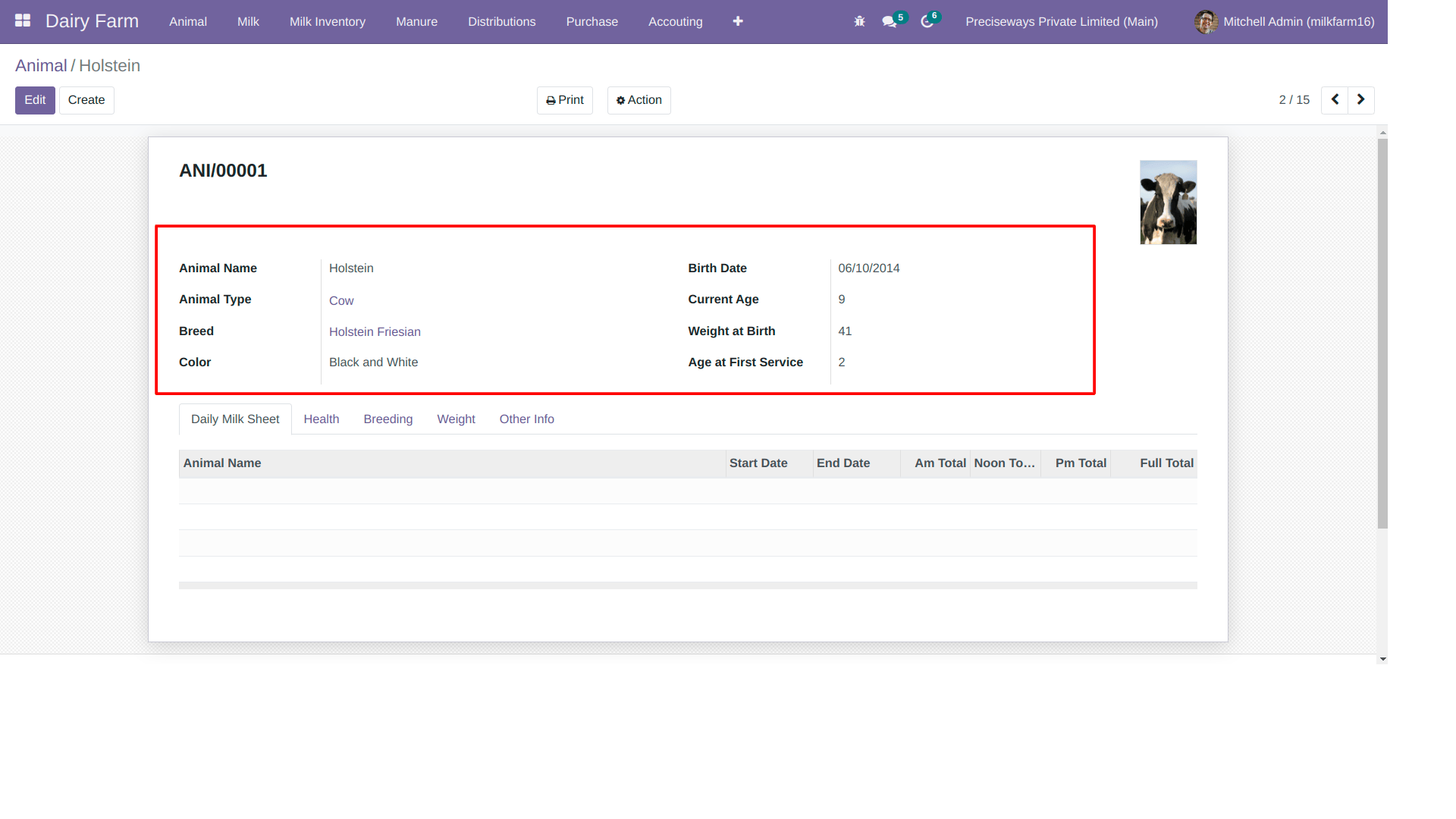The height and width of the screenshot is (819, 1456).
Task: Open the apps grid home menu
Action: click(23, 20)
